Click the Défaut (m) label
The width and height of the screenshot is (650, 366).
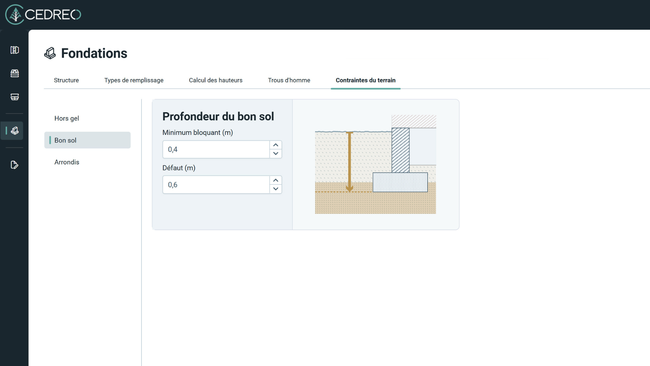click(x=179, y=168)
